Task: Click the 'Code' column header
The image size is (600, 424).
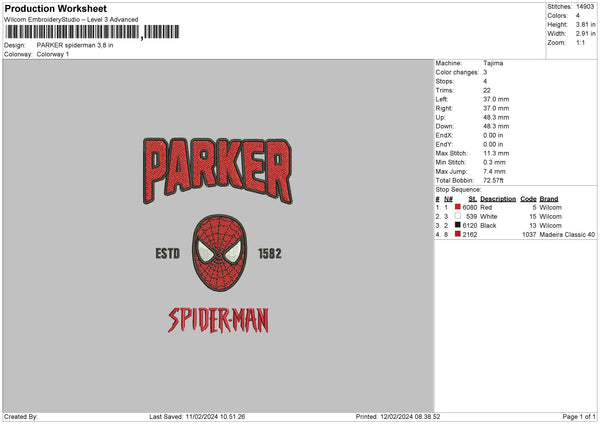Action: pyautogui.click(x=528, y=199)
